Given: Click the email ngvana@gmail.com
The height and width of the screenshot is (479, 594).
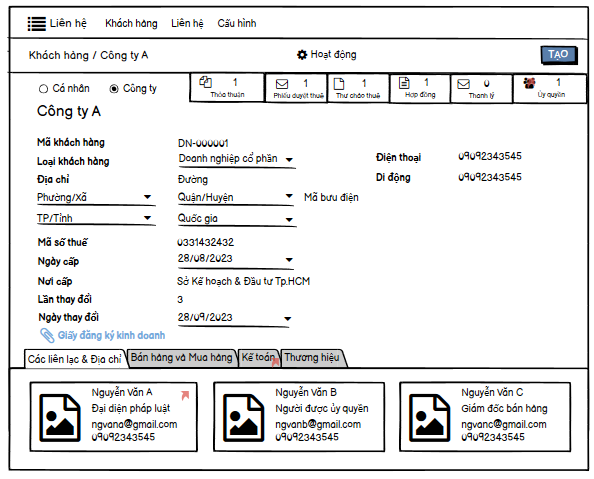Looking at the screenshot, I should 134,424.
